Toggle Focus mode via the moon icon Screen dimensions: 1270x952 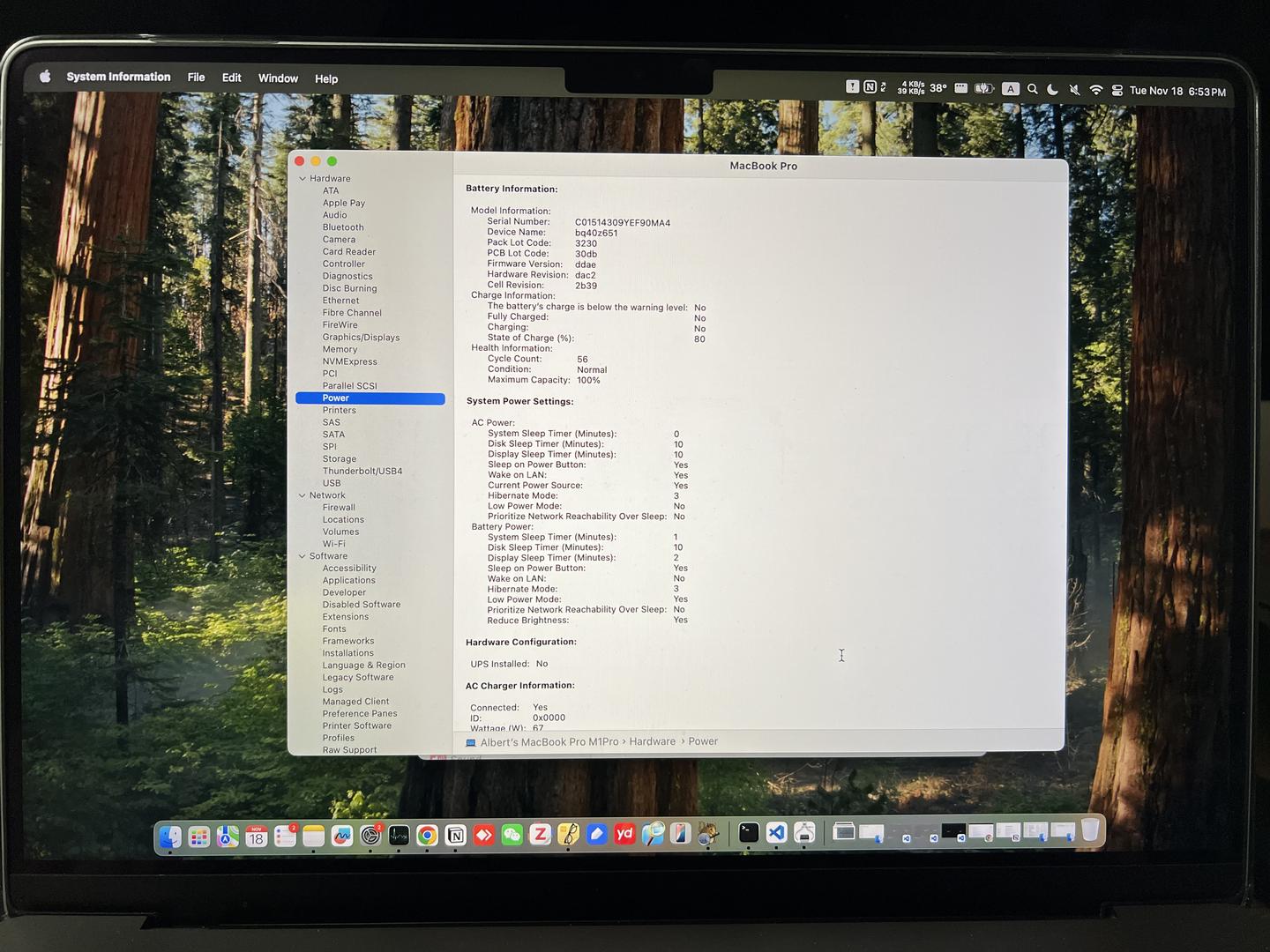point(1052,89)
